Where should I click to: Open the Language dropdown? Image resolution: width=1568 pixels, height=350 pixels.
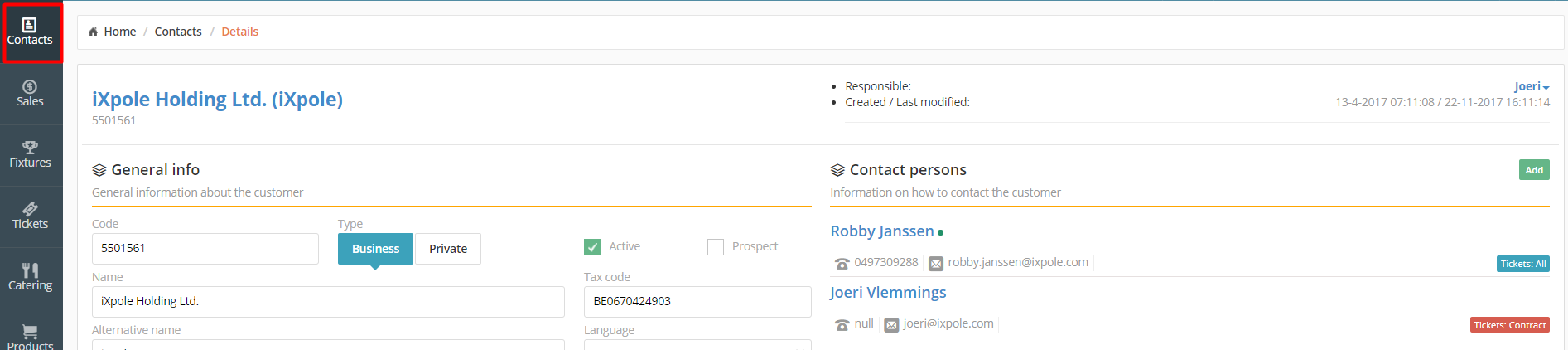(697, 345)
